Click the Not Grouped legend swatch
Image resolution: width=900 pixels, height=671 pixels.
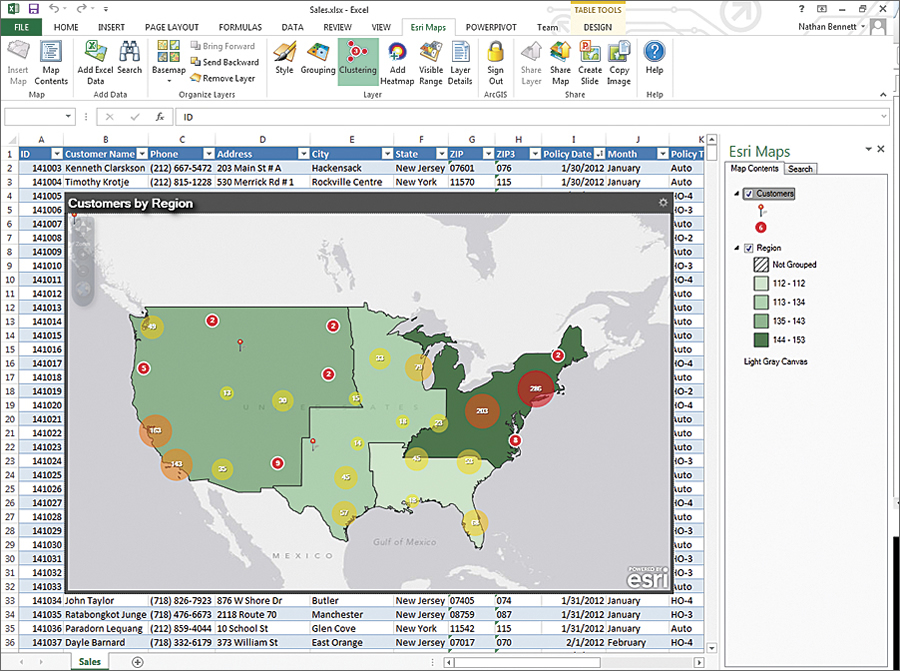click(x=761, y=265)
